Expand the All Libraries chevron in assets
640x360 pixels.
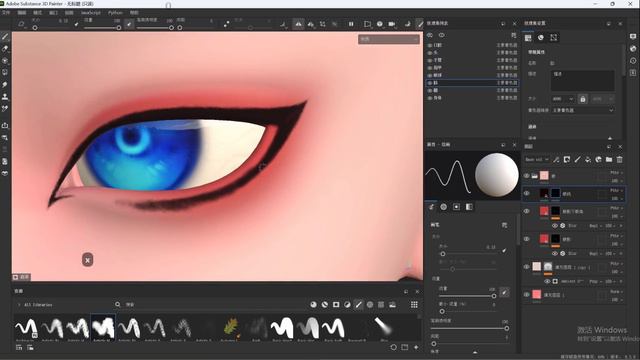coord(19,305)
